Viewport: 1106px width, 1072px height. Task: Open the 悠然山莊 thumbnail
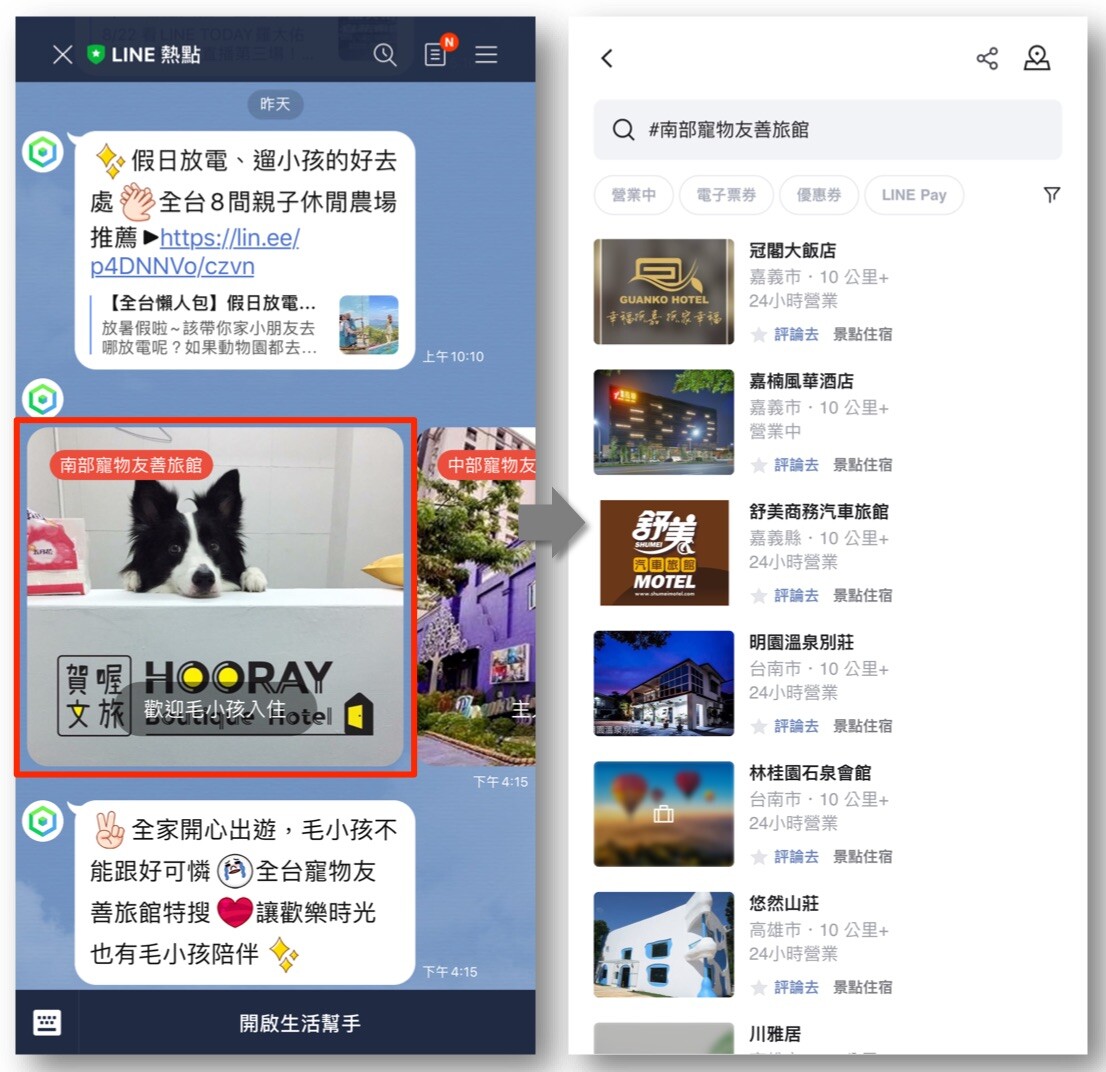tap(664, 944)
